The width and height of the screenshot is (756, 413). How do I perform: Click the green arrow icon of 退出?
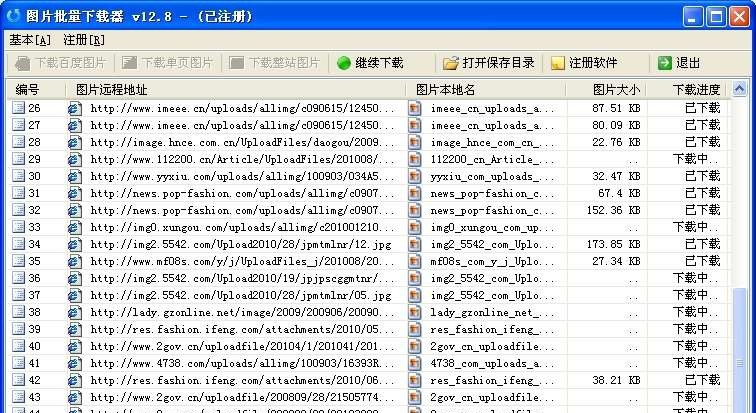(664, 63)
